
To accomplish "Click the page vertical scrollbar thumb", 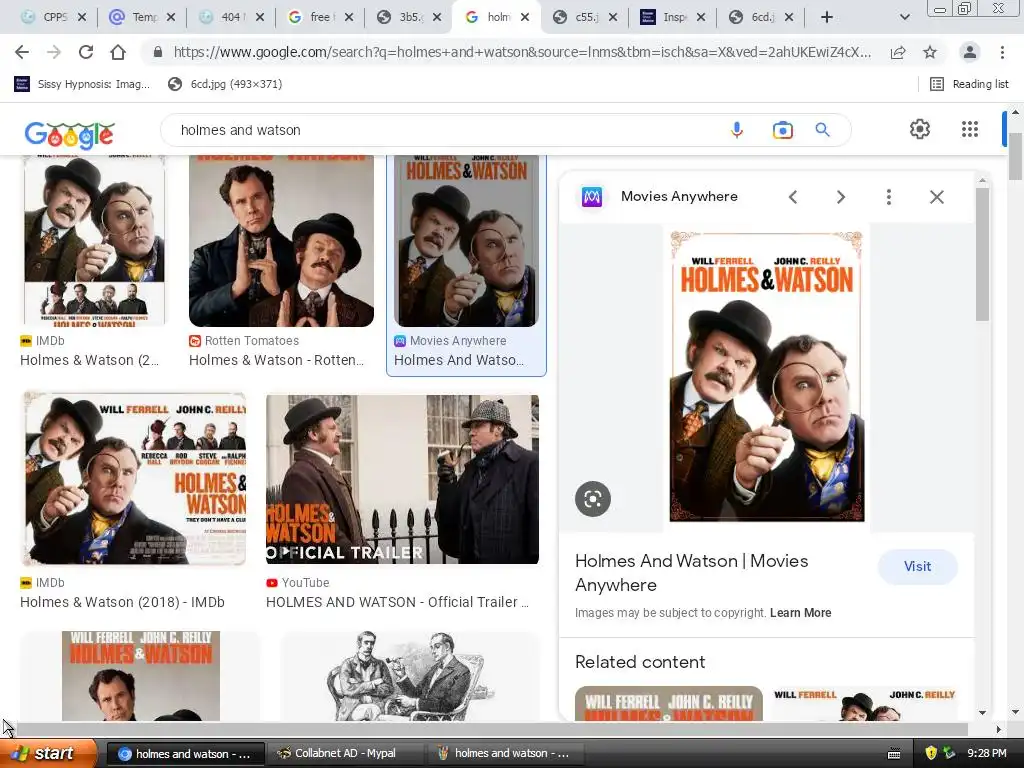I will [x=1015, y=155].
